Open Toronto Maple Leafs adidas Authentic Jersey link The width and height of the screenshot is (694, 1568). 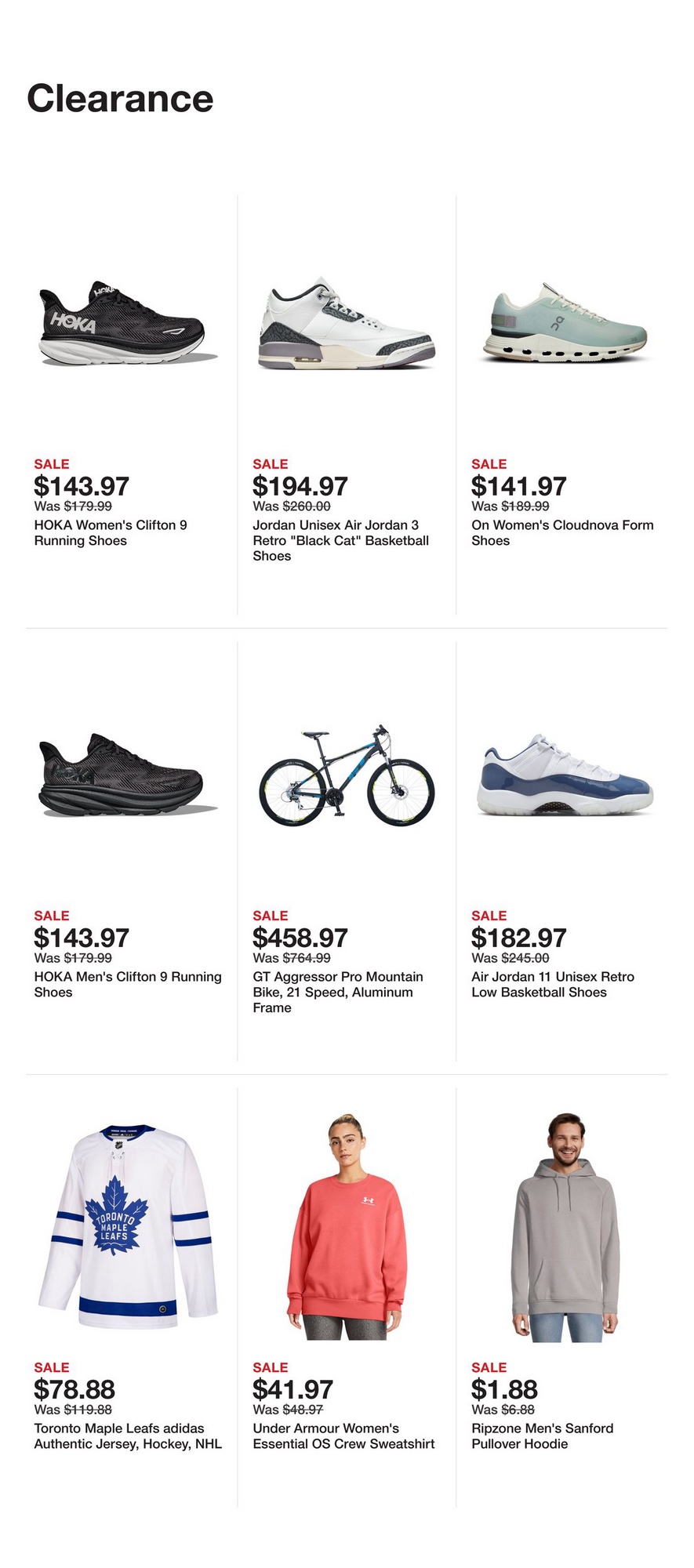pyautogui.click(x=128, y=1436)
